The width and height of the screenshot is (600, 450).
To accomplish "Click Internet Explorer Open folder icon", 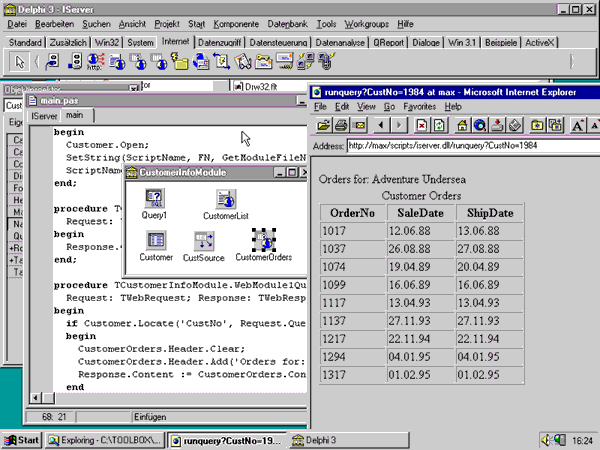I will click(324, 125).
